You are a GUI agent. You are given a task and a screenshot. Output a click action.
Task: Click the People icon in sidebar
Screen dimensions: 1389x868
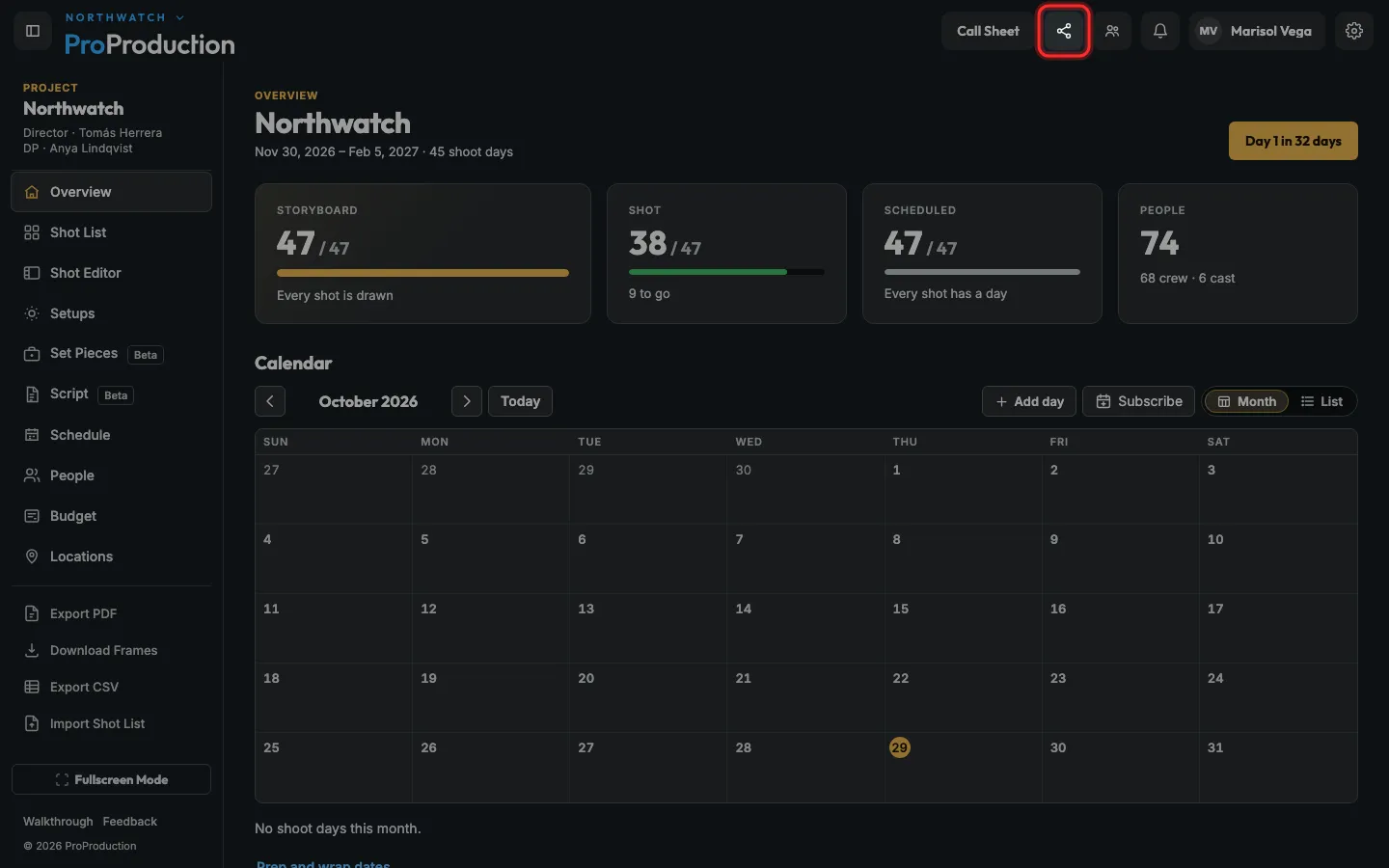point(32,475)
